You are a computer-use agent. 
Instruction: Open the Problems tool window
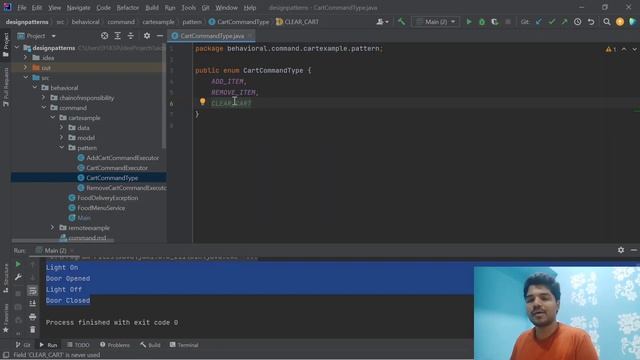tap(115, 345)
